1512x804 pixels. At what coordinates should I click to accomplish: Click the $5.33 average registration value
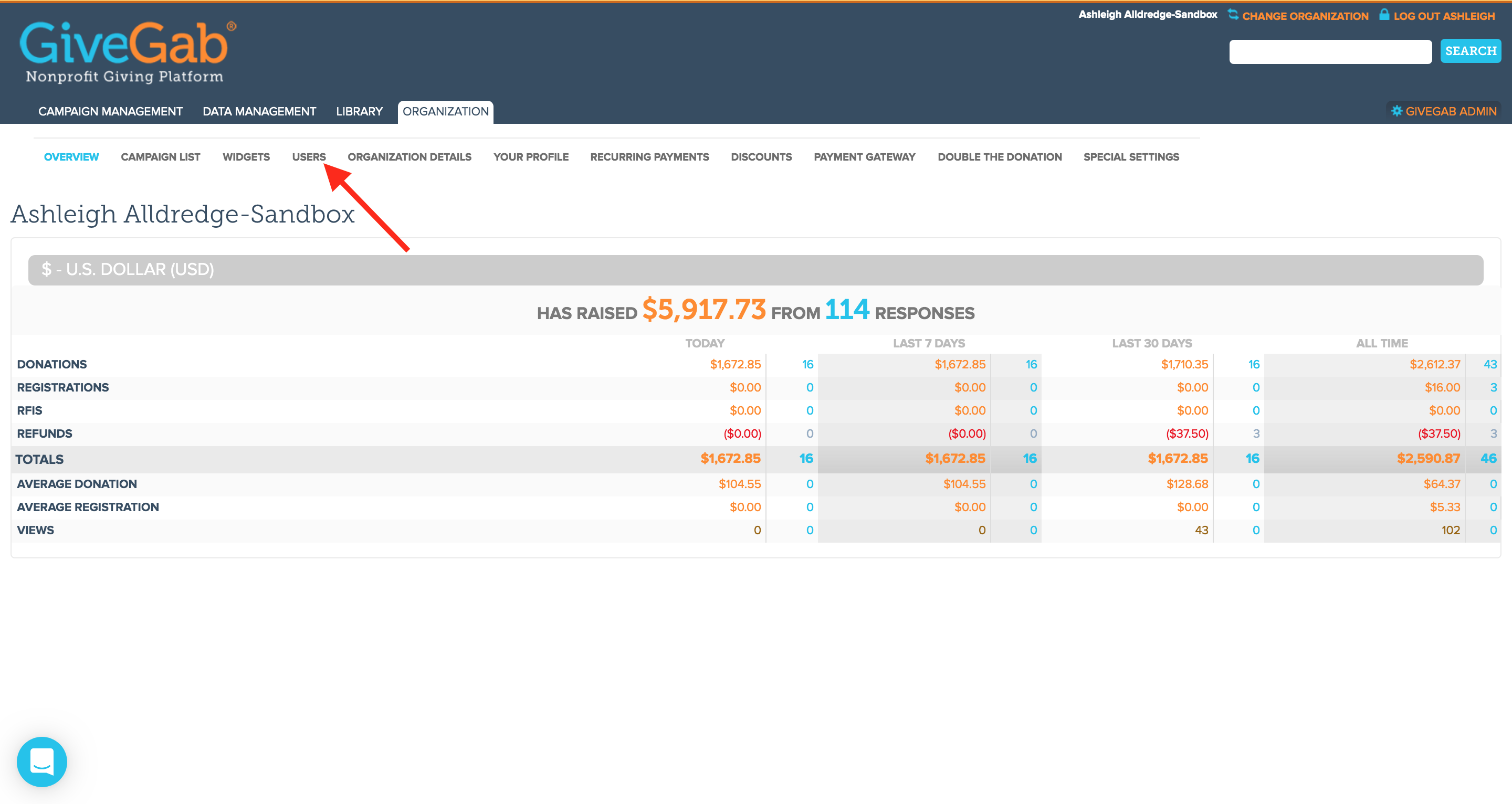tap(1444, 507)
